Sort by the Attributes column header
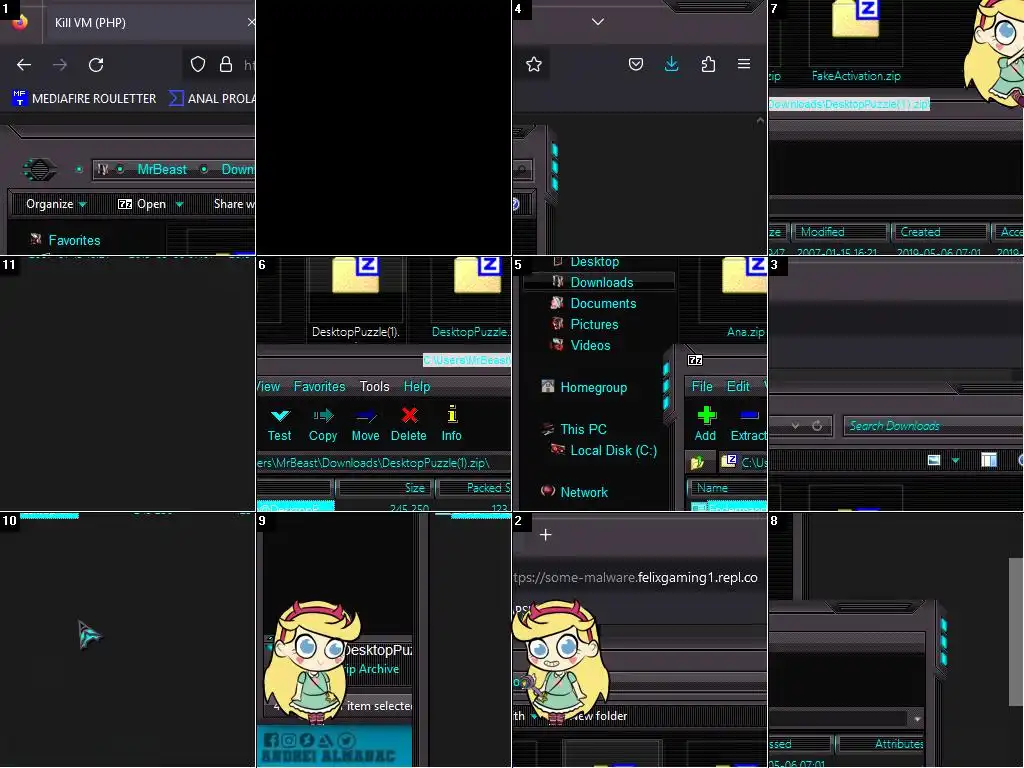Screen dimensions: 1024x768 coord(882,744)
